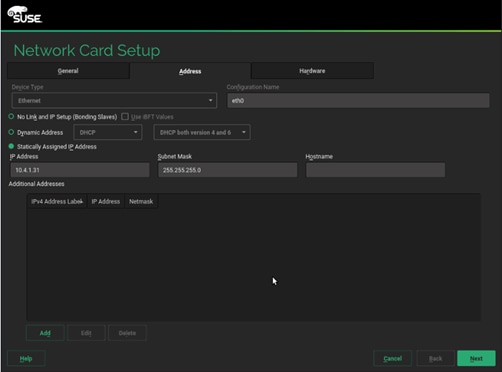Click the Subnet Mask input field

228,170
